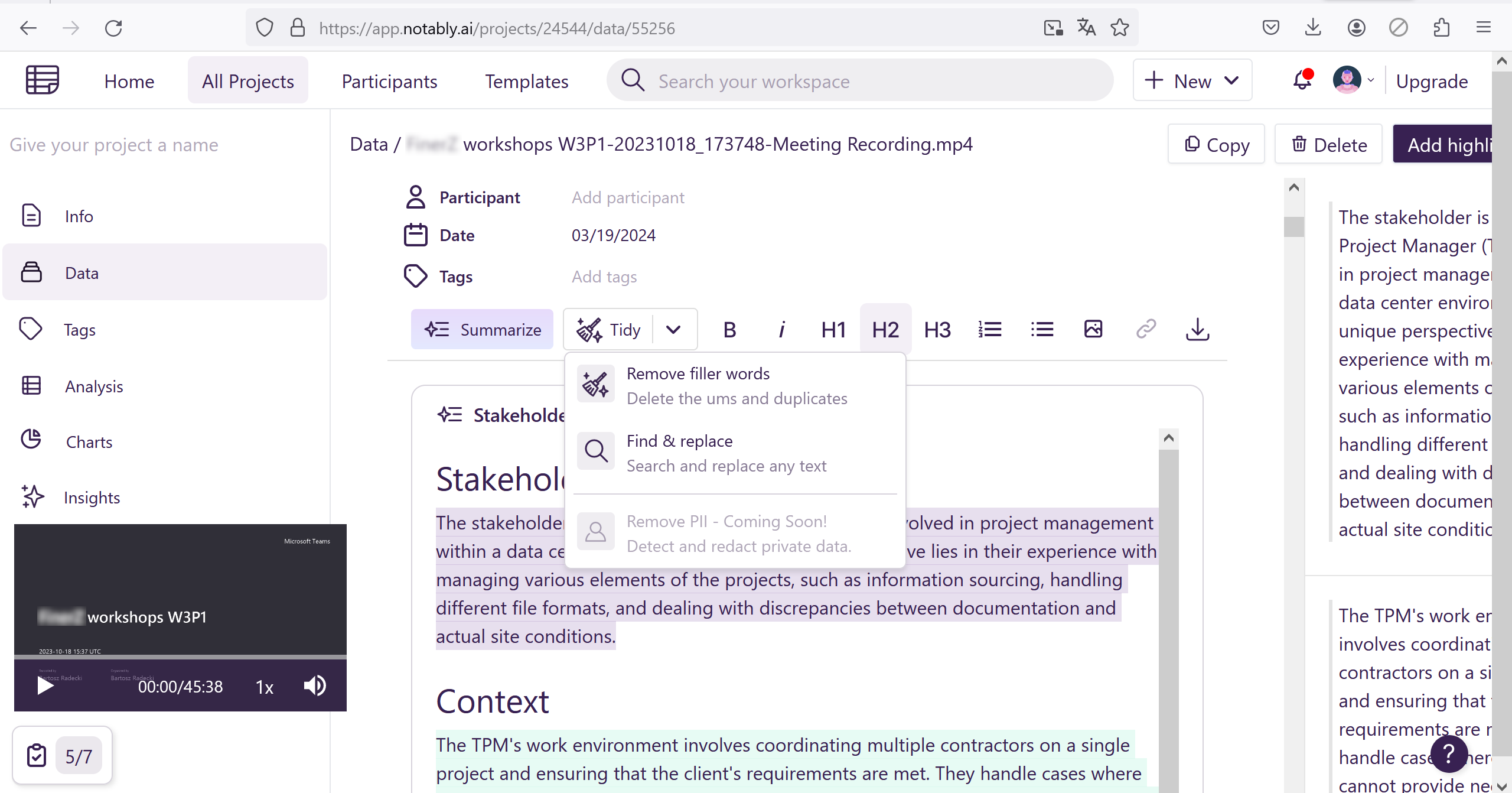Go back in browser history
The width and height of the screenshot is (1512, 793).
click(28, 28)
